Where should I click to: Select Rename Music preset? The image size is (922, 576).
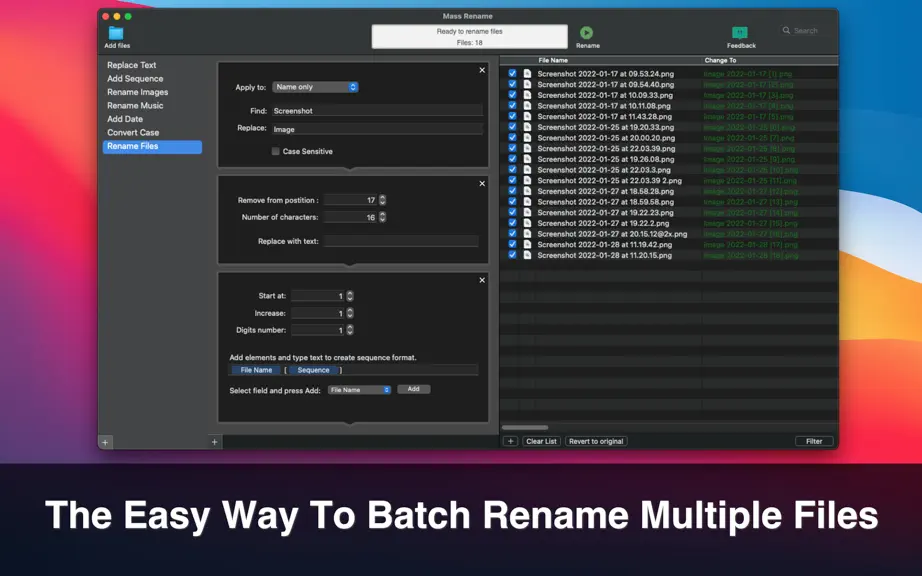pos(135,106)
